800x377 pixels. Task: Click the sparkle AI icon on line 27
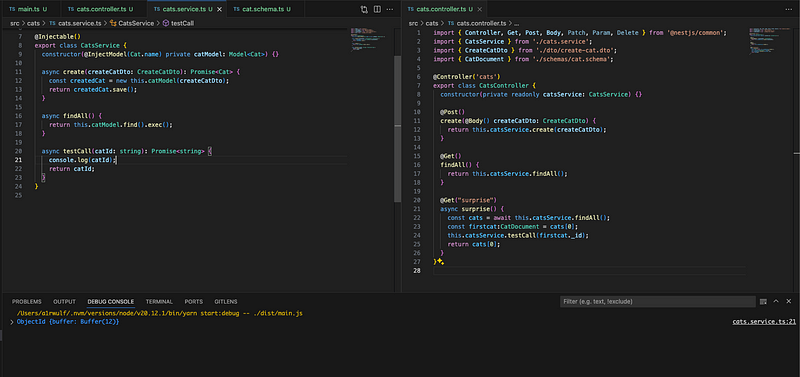click(440, 261)
